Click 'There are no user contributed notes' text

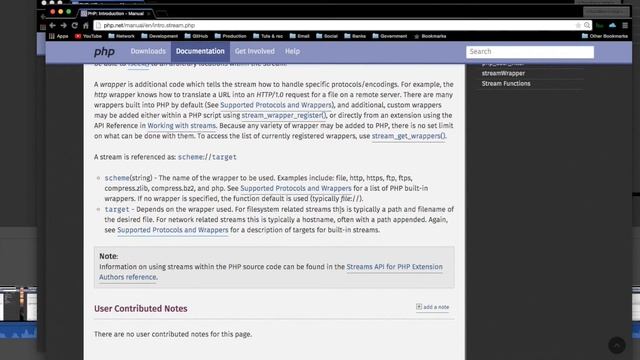click(173, 334)
